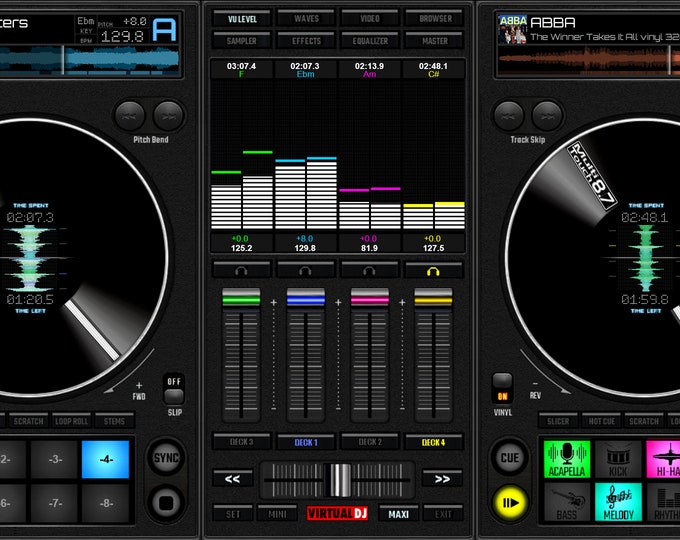Select the Acapella stem pad

tap(567, 459)
